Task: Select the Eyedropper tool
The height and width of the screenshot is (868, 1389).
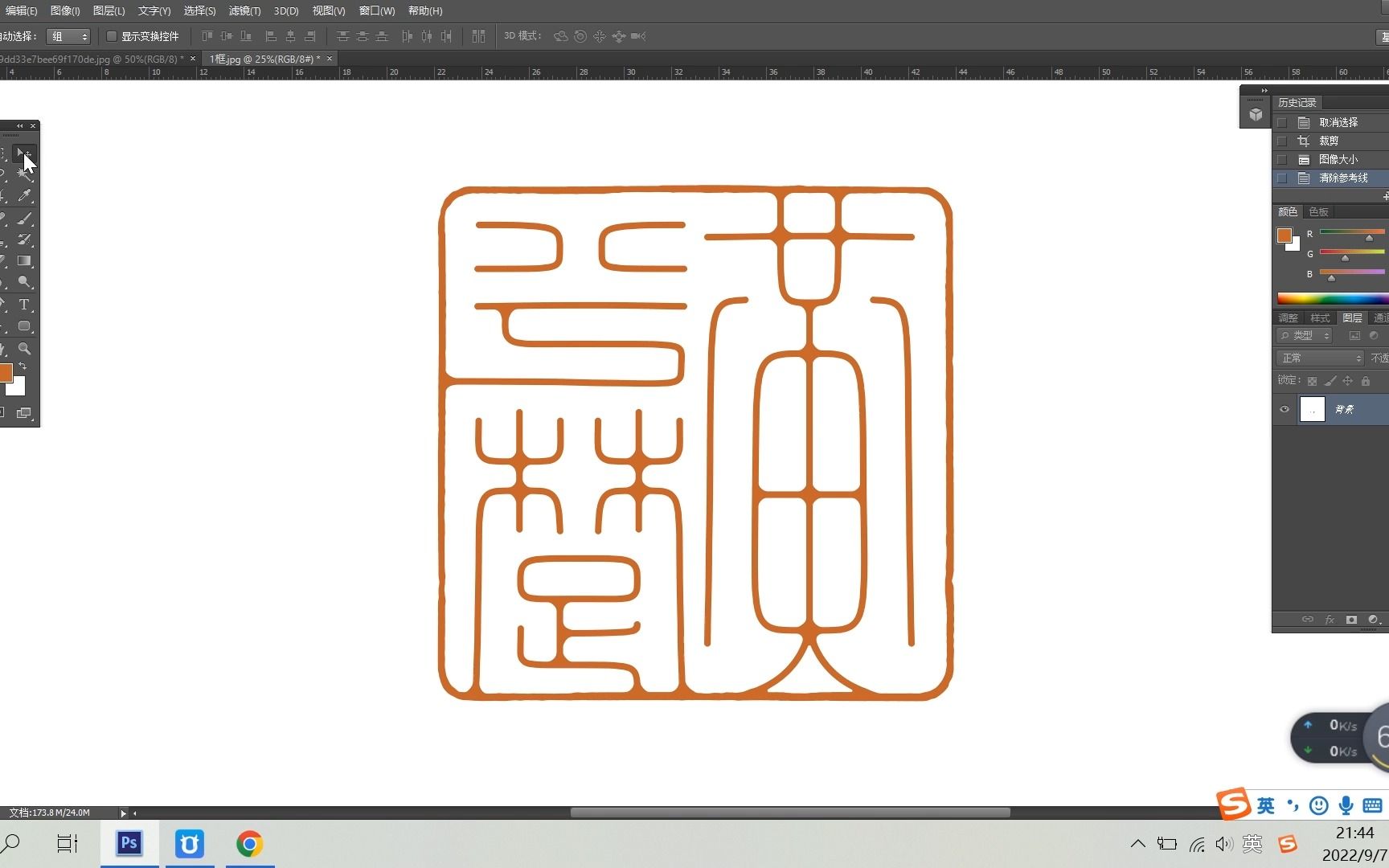Action: (x=25, y=195)
